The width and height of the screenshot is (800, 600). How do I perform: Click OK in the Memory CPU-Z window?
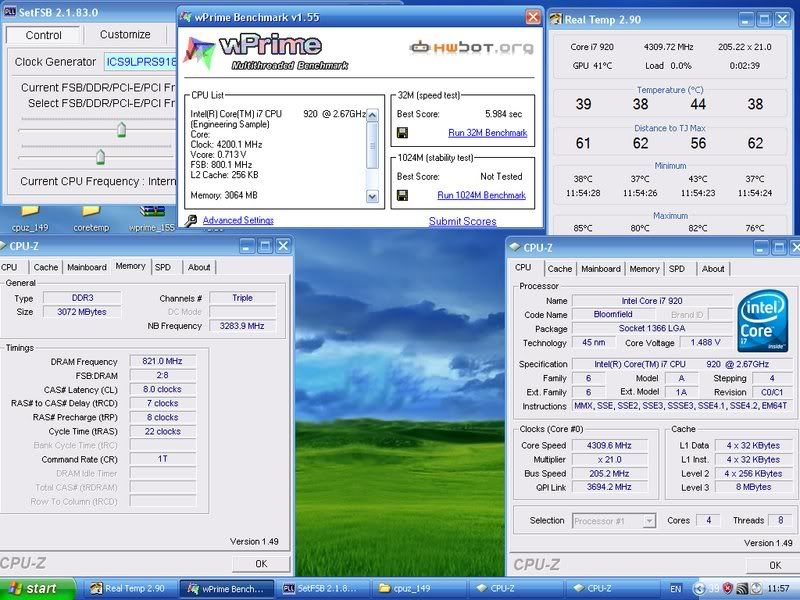pos(261,564)
